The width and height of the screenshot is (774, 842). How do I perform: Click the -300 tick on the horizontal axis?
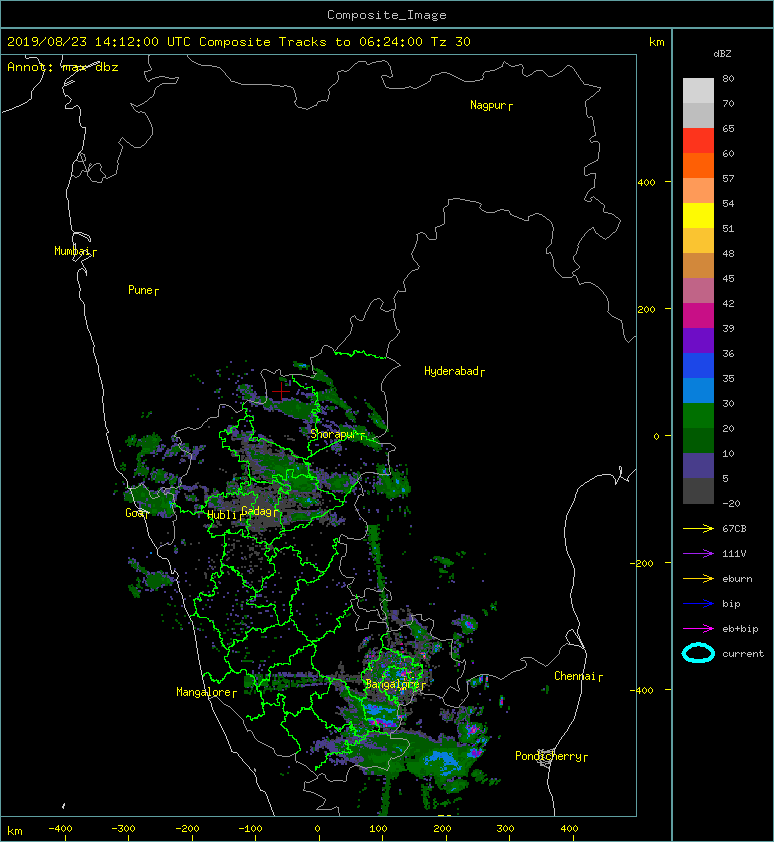(x=123, y=829)
